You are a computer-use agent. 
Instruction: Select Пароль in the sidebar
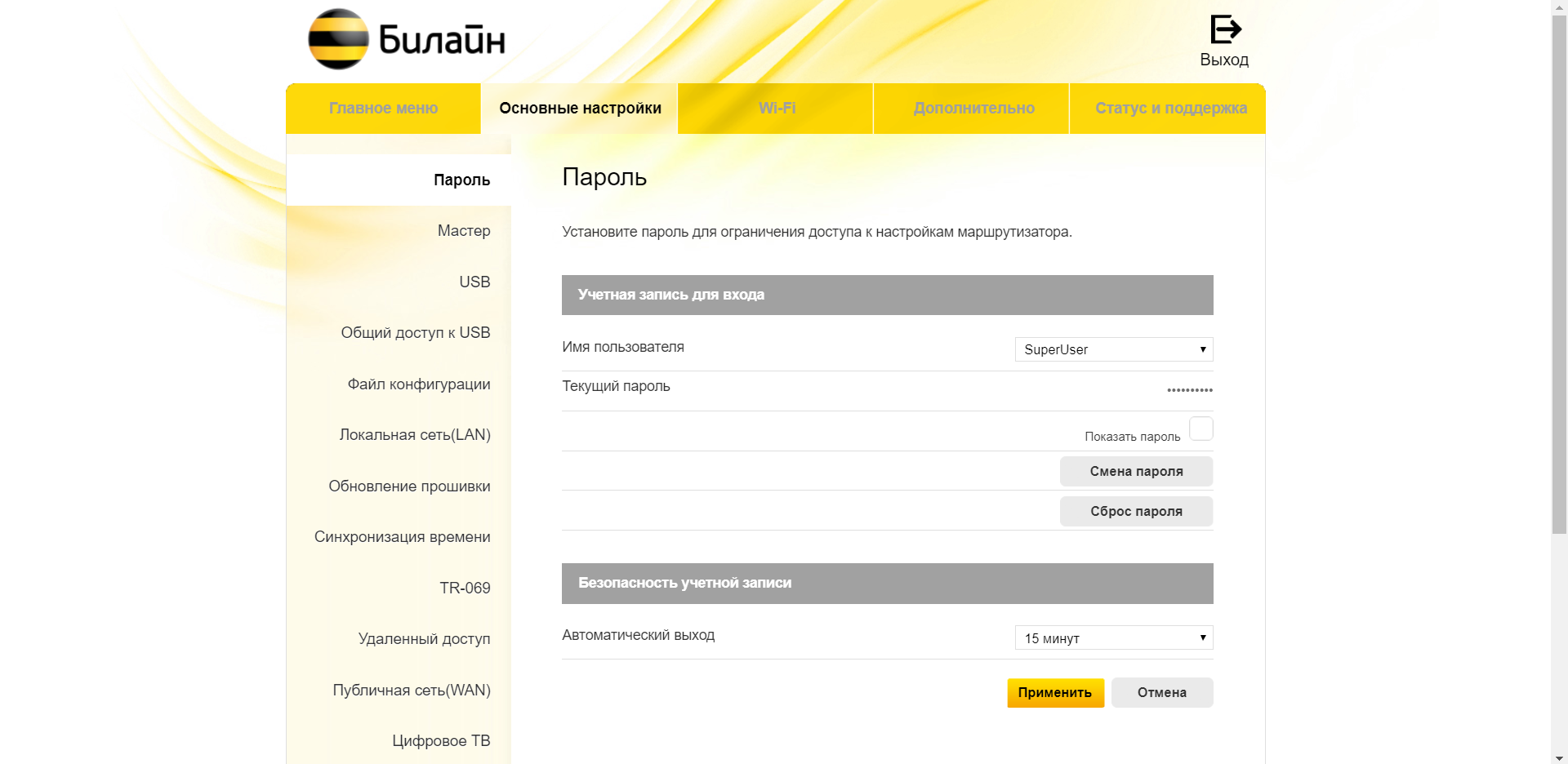(399, 180)
